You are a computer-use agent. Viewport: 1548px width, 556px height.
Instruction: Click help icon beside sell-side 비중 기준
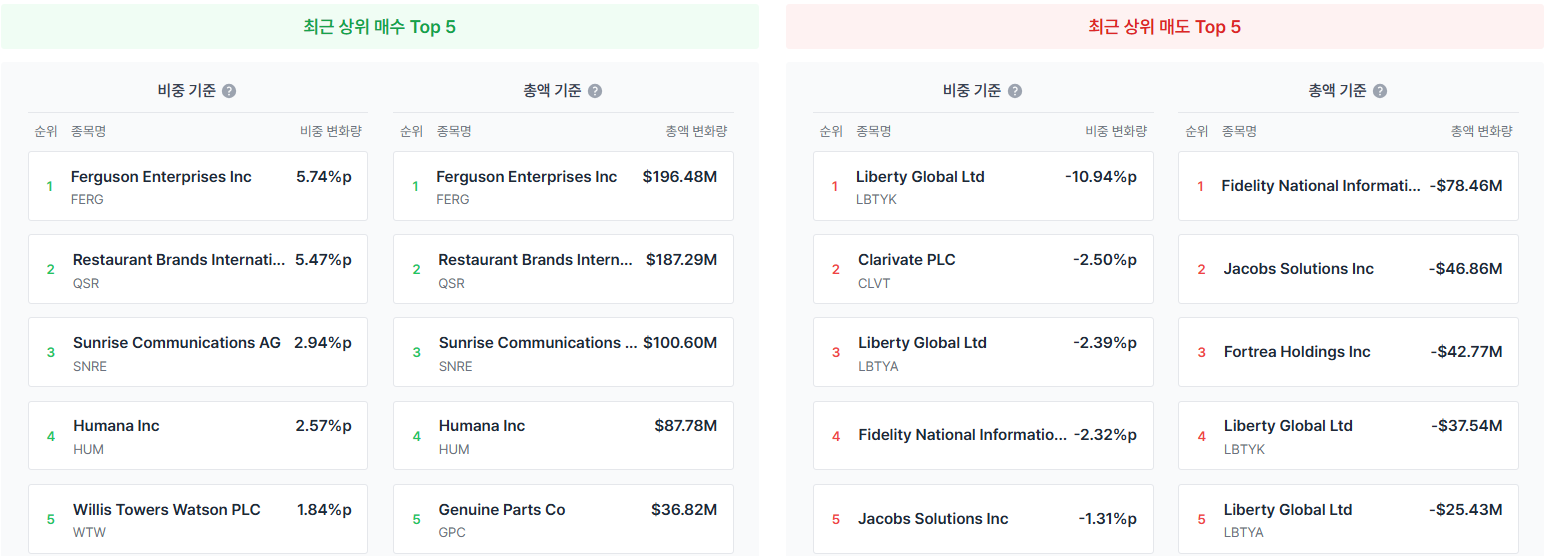pos(1015,91)
